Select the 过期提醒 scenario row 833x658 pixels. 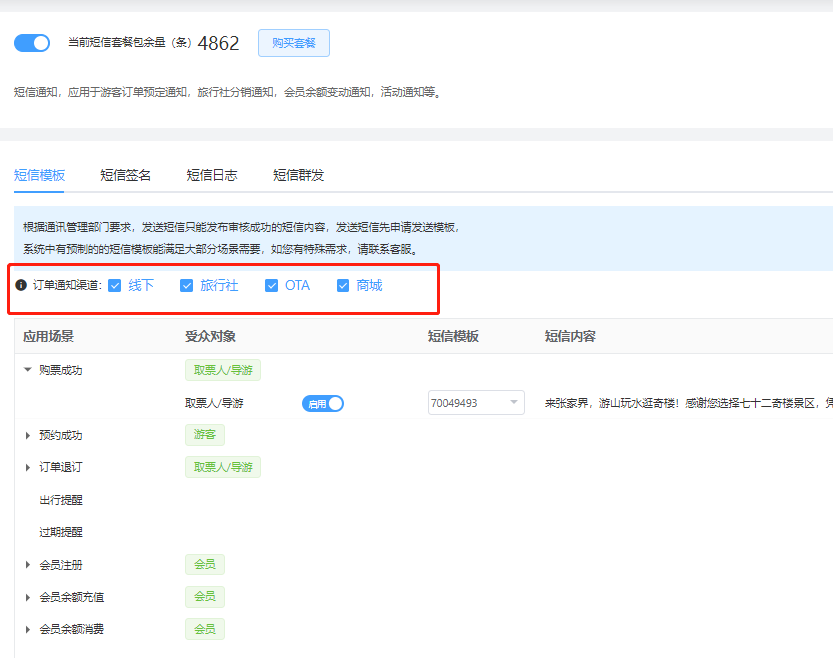[x=61, y=532]
